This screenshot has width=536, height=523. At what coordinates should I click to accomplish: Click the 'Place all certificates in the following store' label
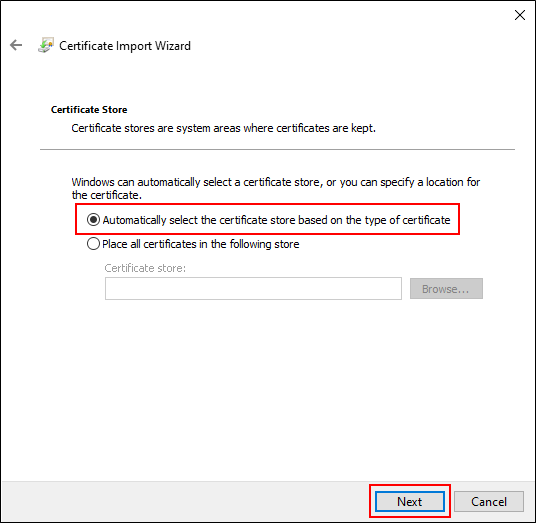pos(201,244)
